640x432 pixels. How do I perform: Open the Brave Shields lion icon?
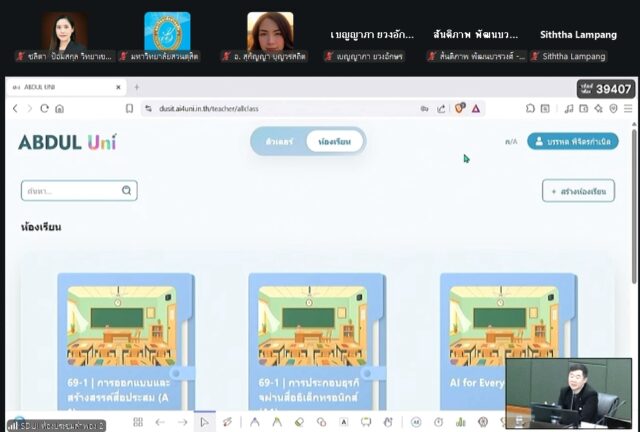pyautogui.click(x=460, y=108)
